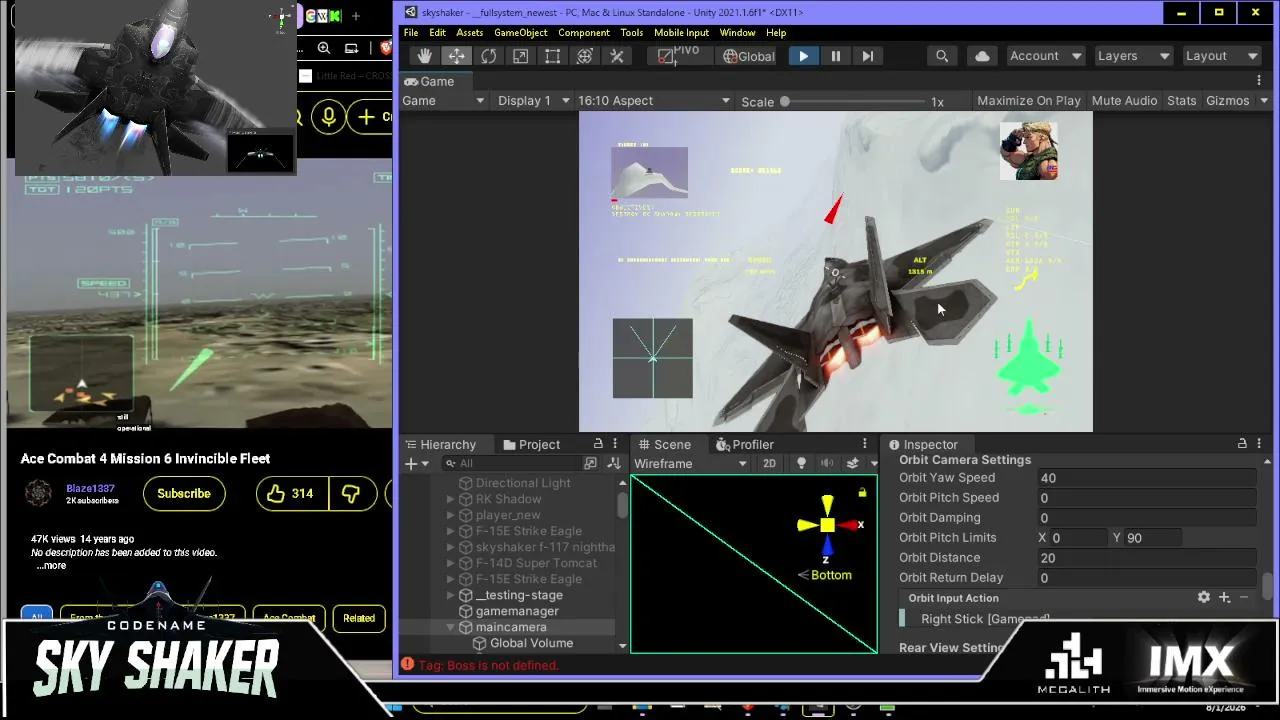Viewport: 1280px width, 720px height.
Task: Click the Scene gizmo X axis cone
Action: [x=851, y=524]
